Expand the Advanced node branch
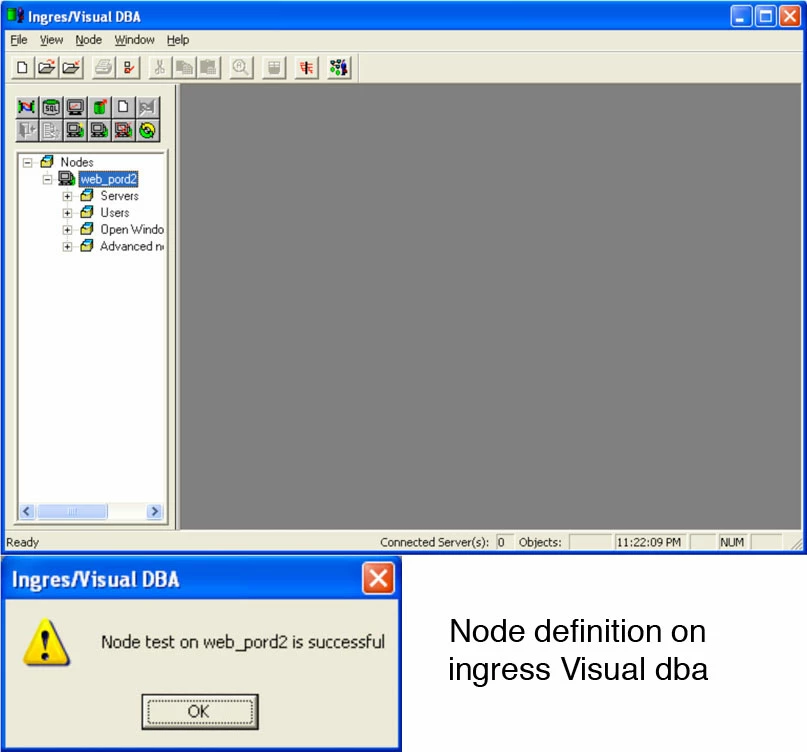The height and width of the screenshot is (752, 807). [x=67, y=247]
